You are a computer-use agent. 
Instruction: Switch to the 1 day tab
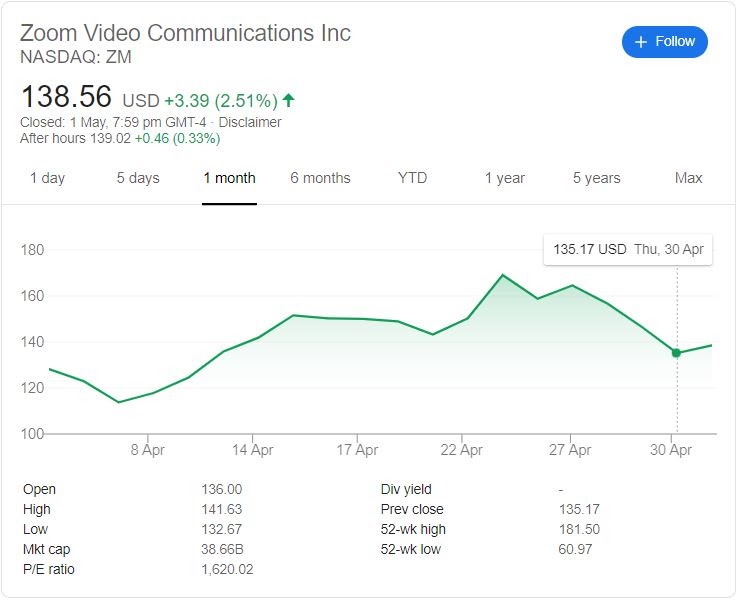47,178
